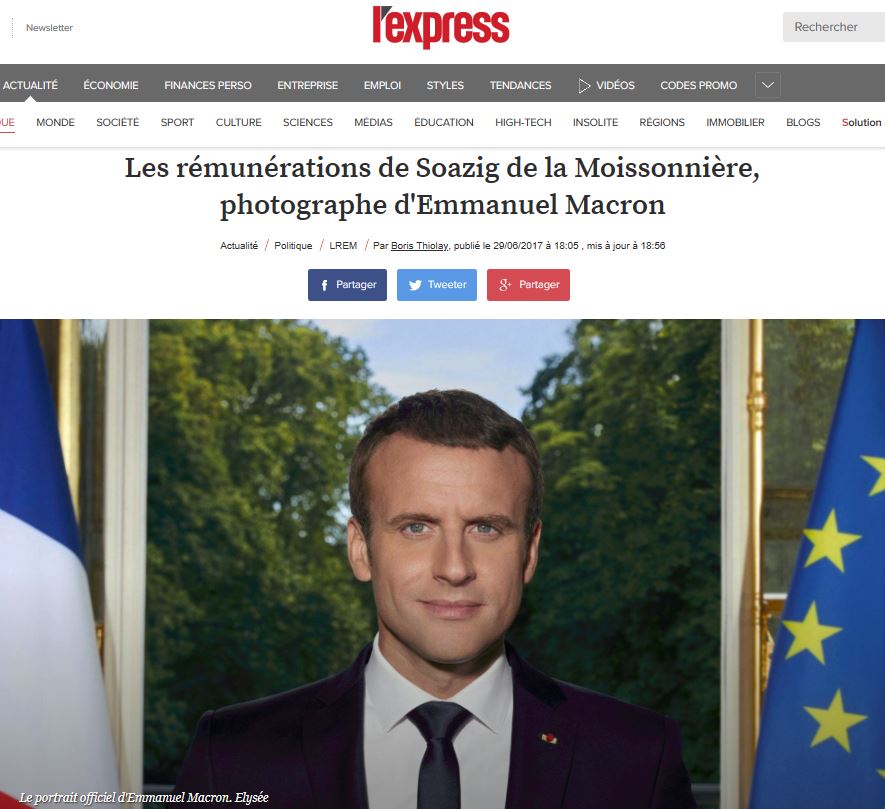Click the LREM breadcrumb link
The height and width of the screenshot is (809, 885).
pos(343,246)
